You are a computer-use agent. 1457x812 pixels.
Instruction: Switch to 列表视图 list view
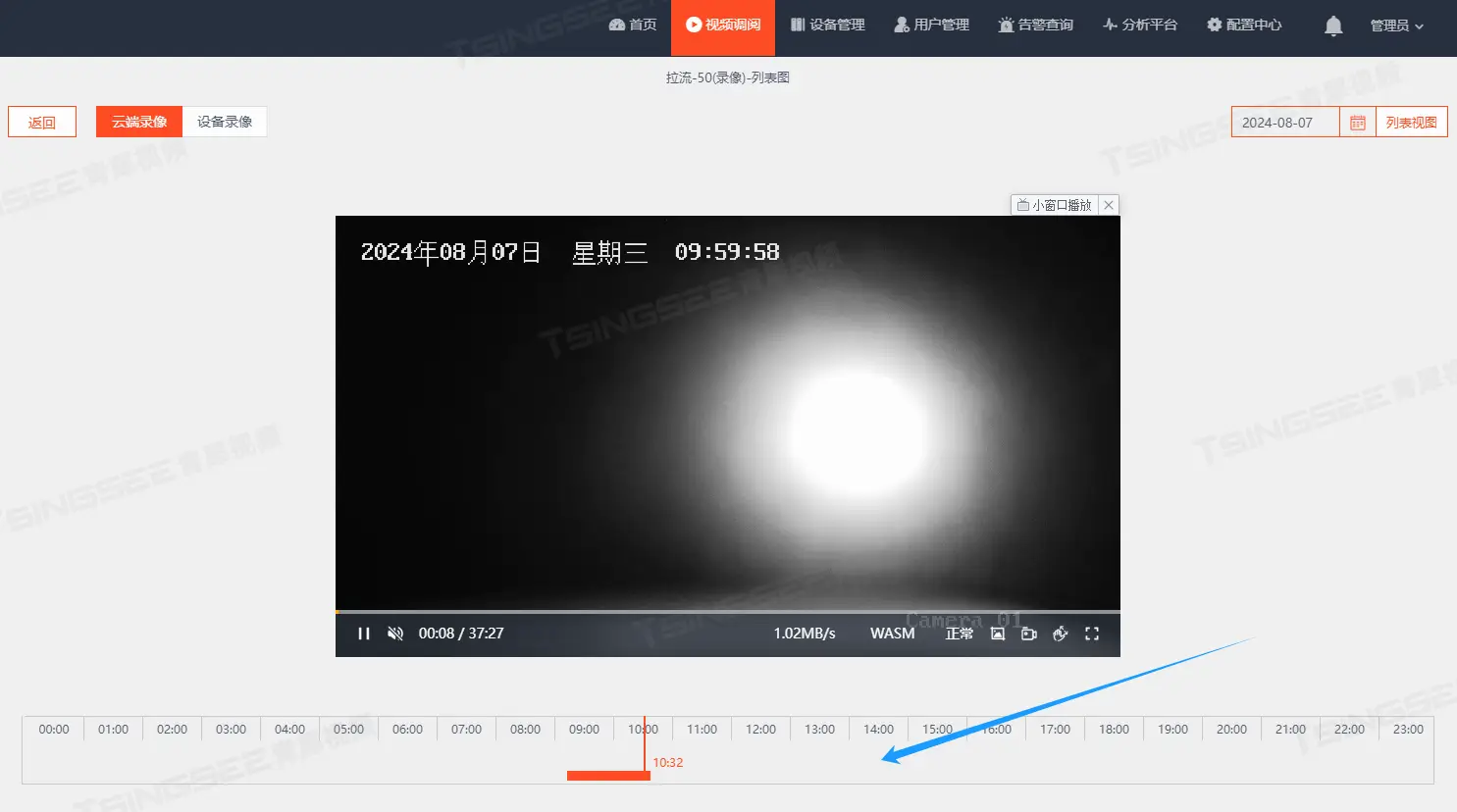(x=1411, y=123)
